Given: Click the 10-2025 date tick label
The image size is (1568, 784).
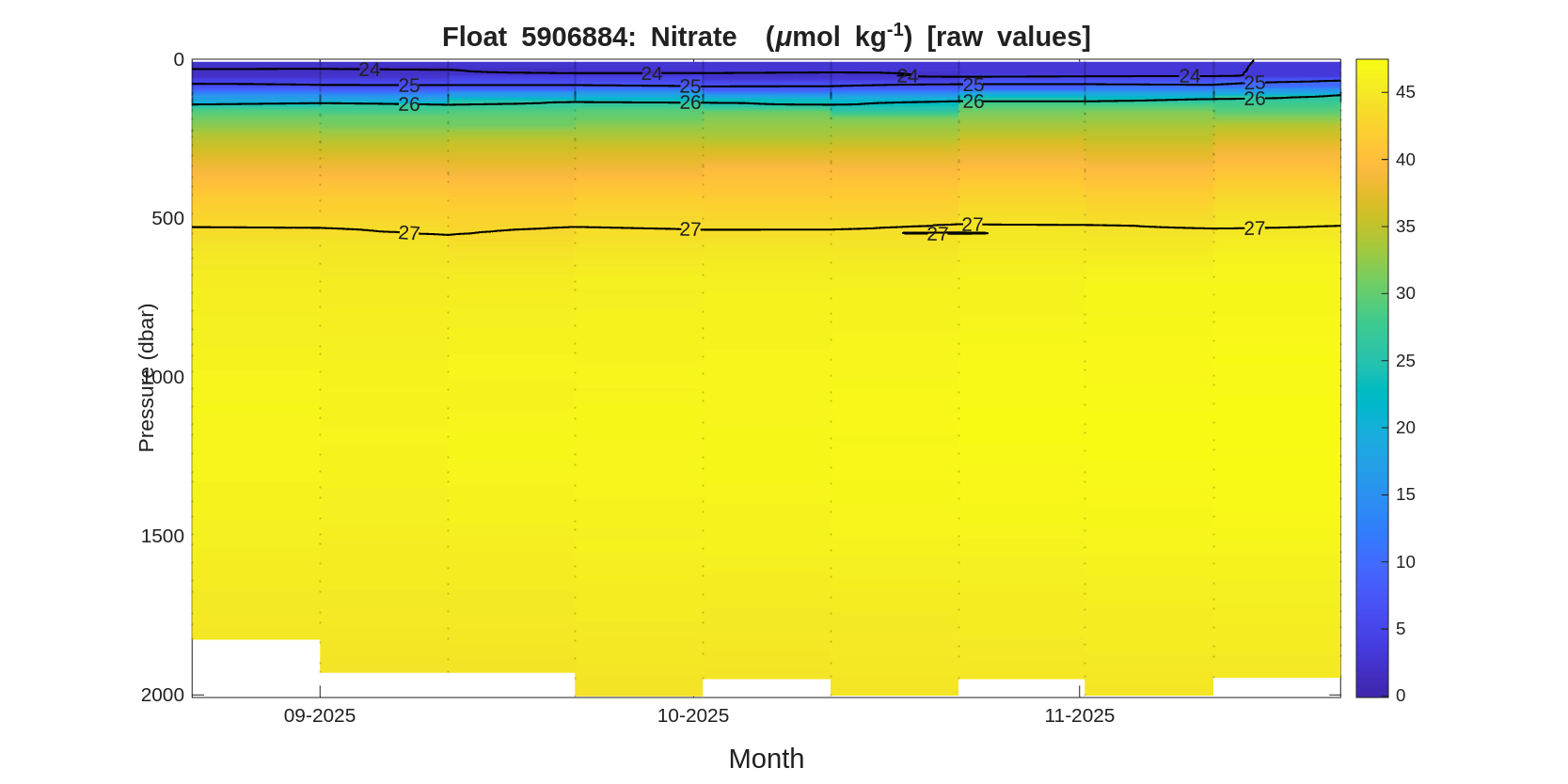Looking at the screenshot, I should point(693,715).
